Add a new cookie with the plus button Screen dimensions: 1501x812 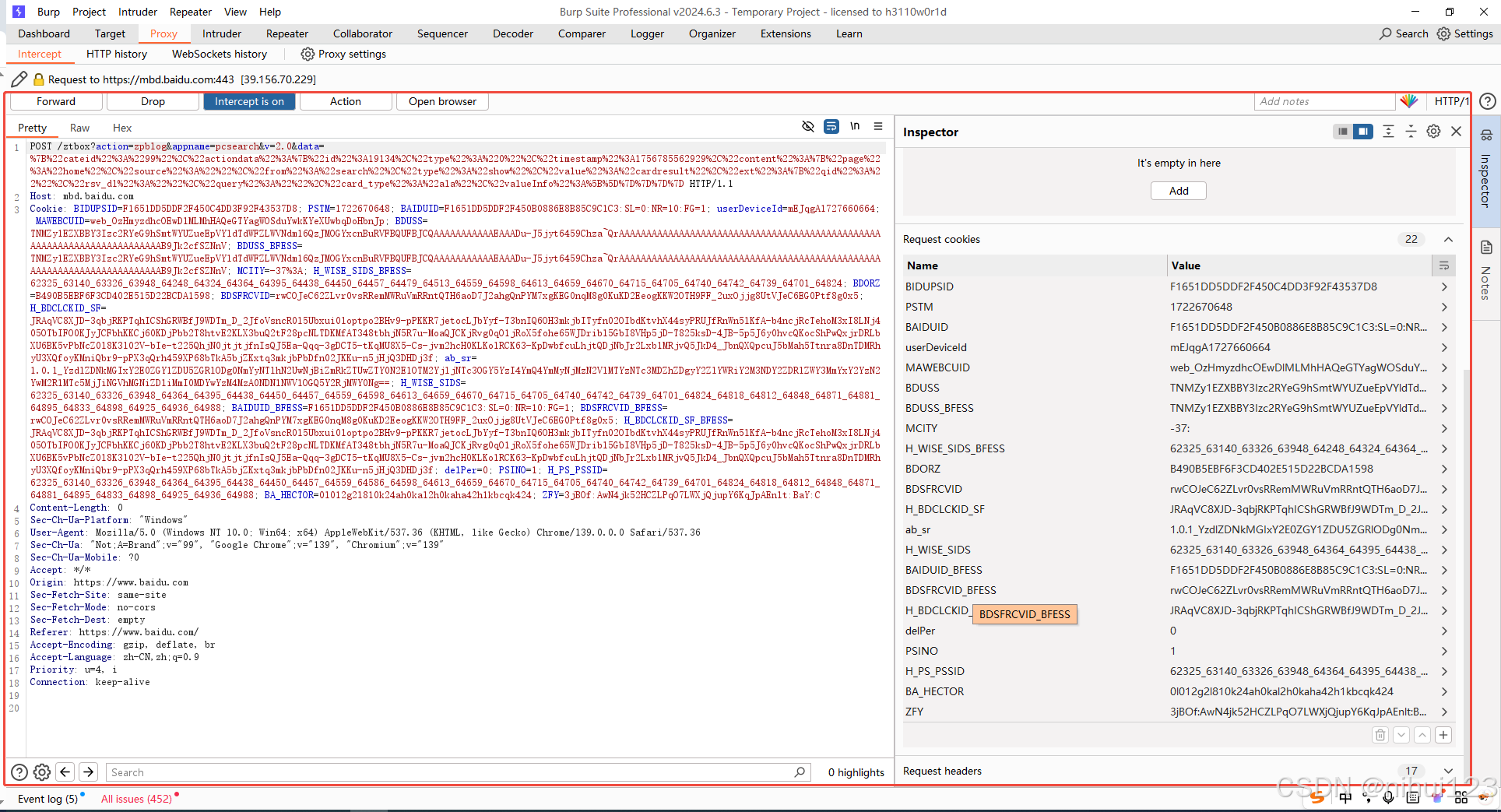[x=1443, y=735]
